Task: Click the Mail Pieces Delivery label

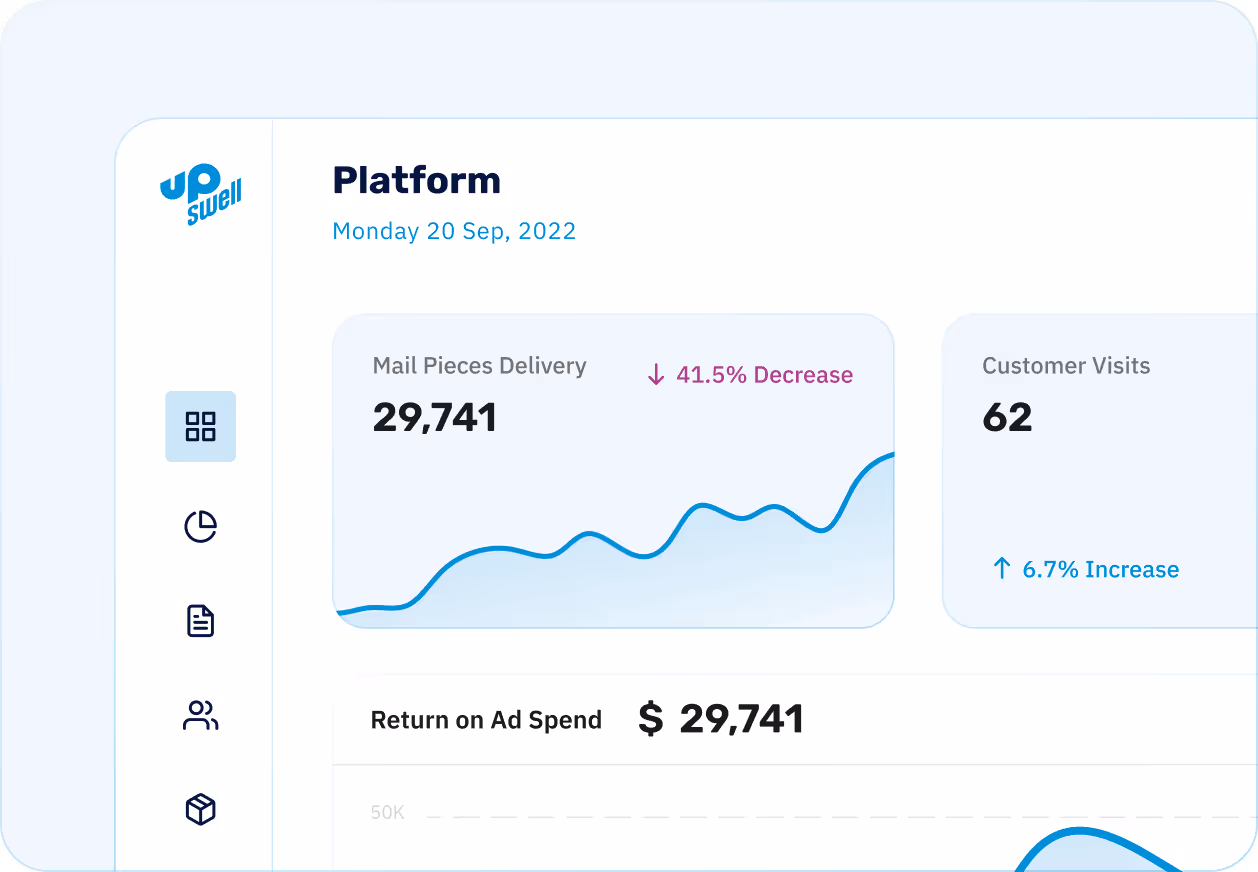Action: 480,366
